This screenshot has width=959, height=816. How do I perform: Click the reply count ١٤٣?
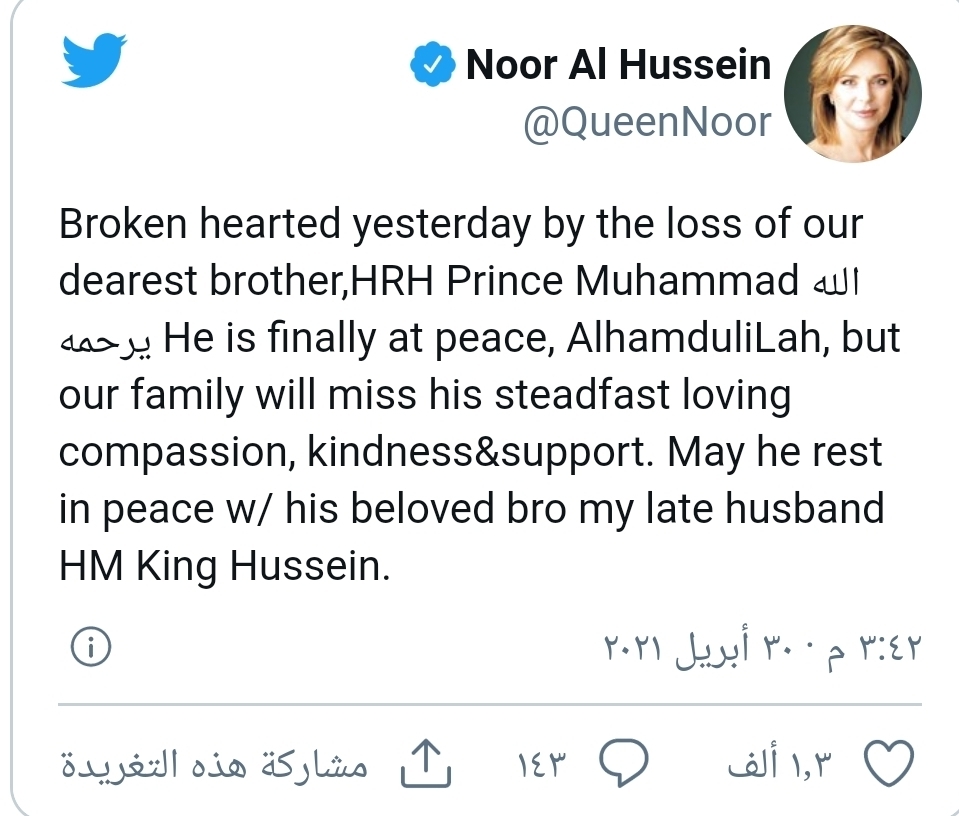[x=544, y=766]
